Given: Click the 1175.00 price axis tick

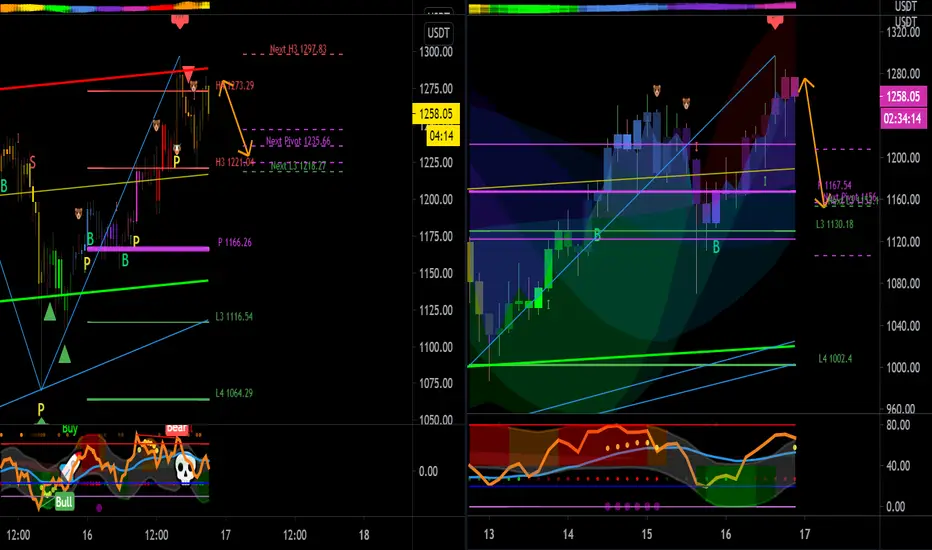Looking at the screenshot, I should (x=436, y=236).
